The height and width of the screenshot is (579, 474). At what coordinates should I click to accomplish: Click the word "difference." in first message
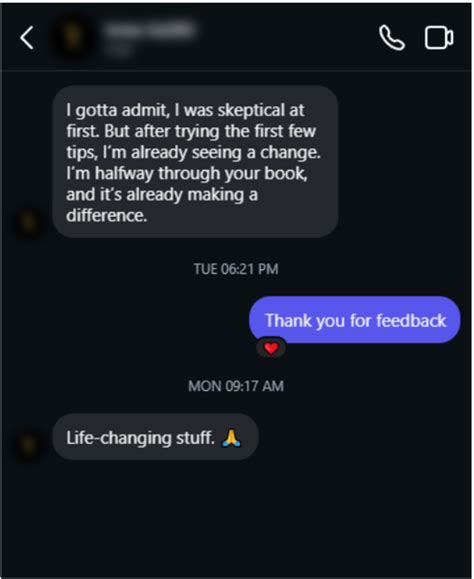pyautogui.click(x=106, y=215)
